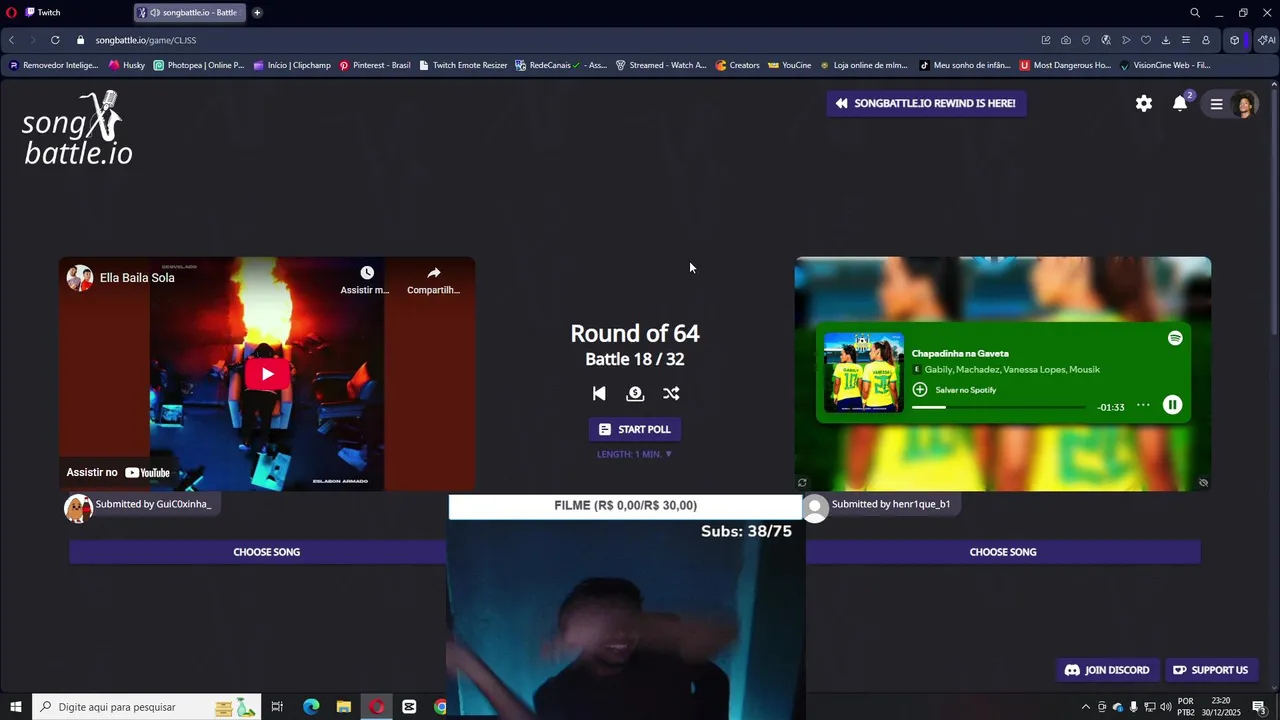Open the hamburger menu beside avatar

tap(1216, 104)
